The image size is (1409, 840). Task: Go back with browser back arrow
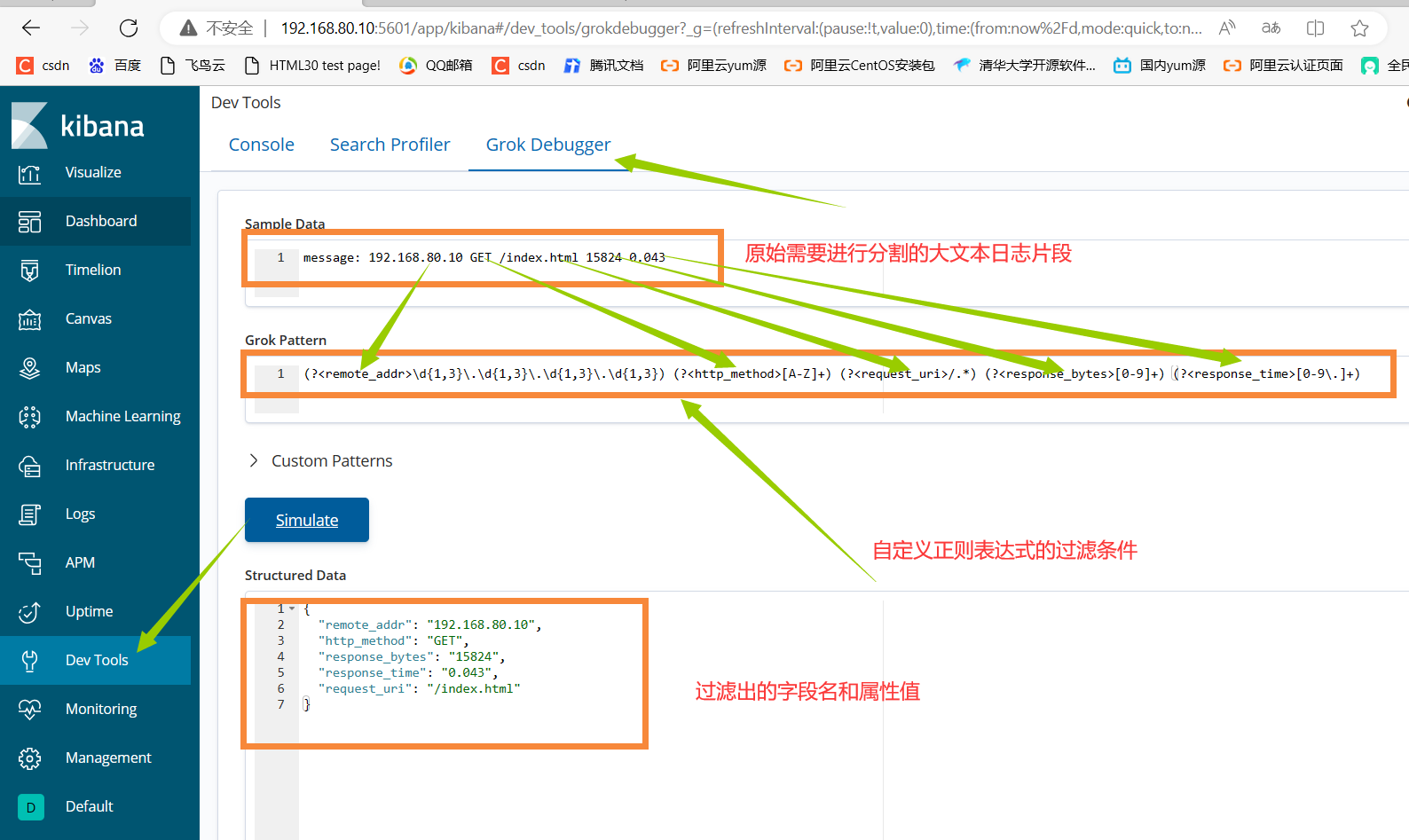(31, 28)
